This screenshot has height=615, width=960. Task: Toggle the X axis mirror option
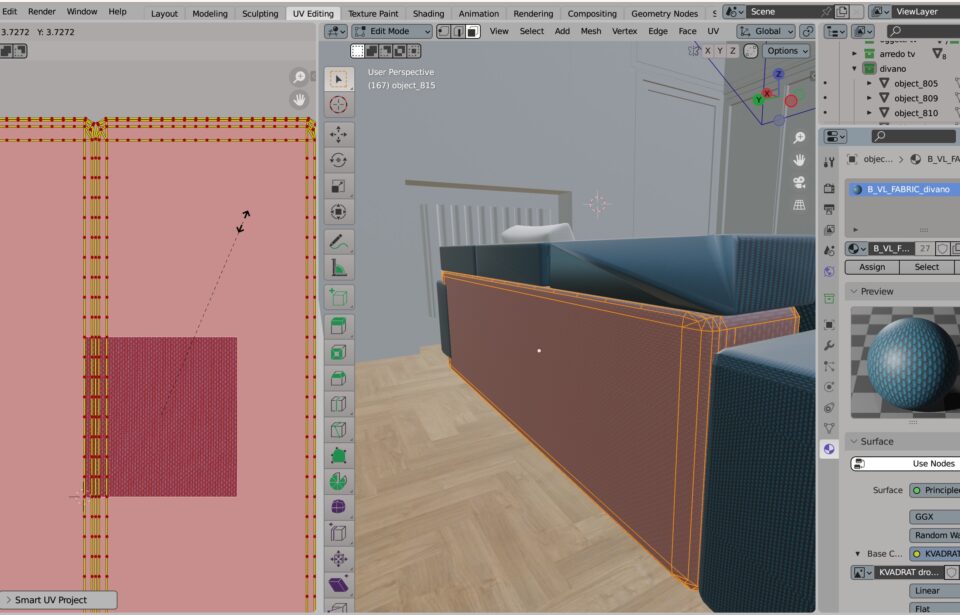tap(708, 50)
